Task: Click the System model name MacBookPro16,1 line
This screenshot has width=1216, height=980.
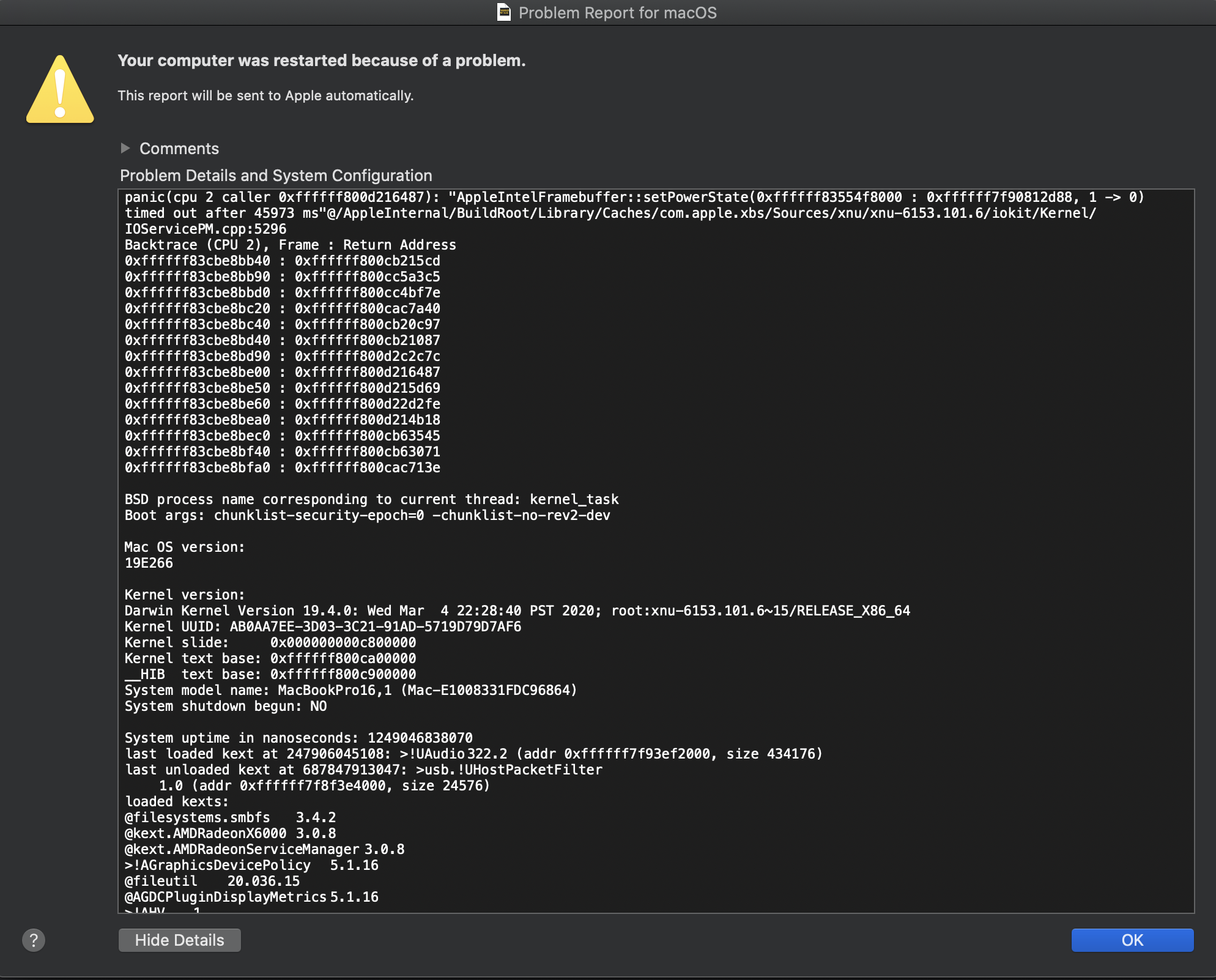Action: [x=350, y=690]
